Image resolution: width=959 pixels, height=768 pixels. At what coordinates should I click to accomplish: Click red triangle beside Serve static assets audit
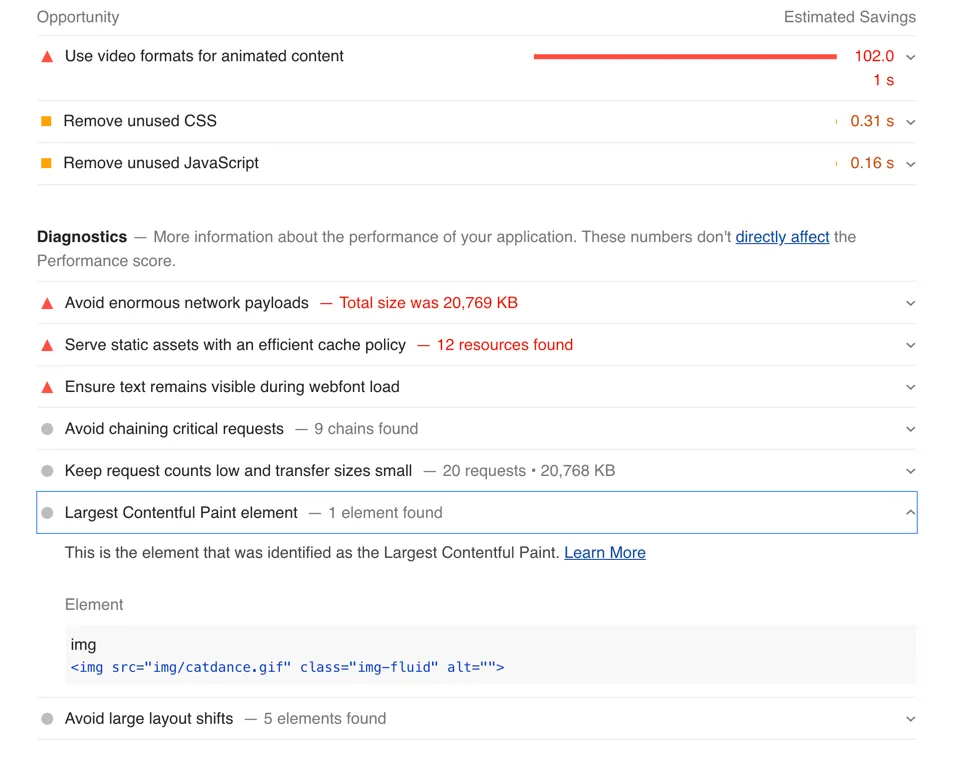tap(47, 345)
